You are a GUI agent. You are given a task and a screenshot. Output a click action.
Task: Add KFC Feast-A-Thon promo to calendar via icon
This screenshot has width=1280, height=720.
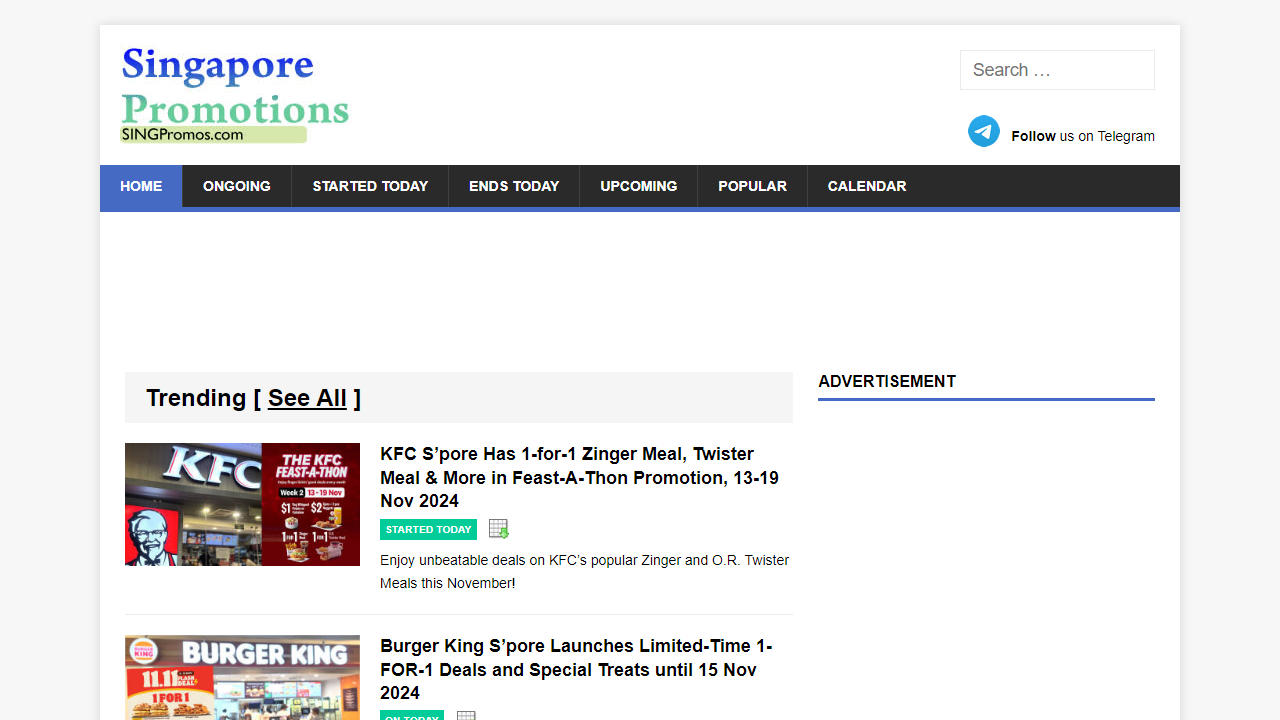pos(497,528)
